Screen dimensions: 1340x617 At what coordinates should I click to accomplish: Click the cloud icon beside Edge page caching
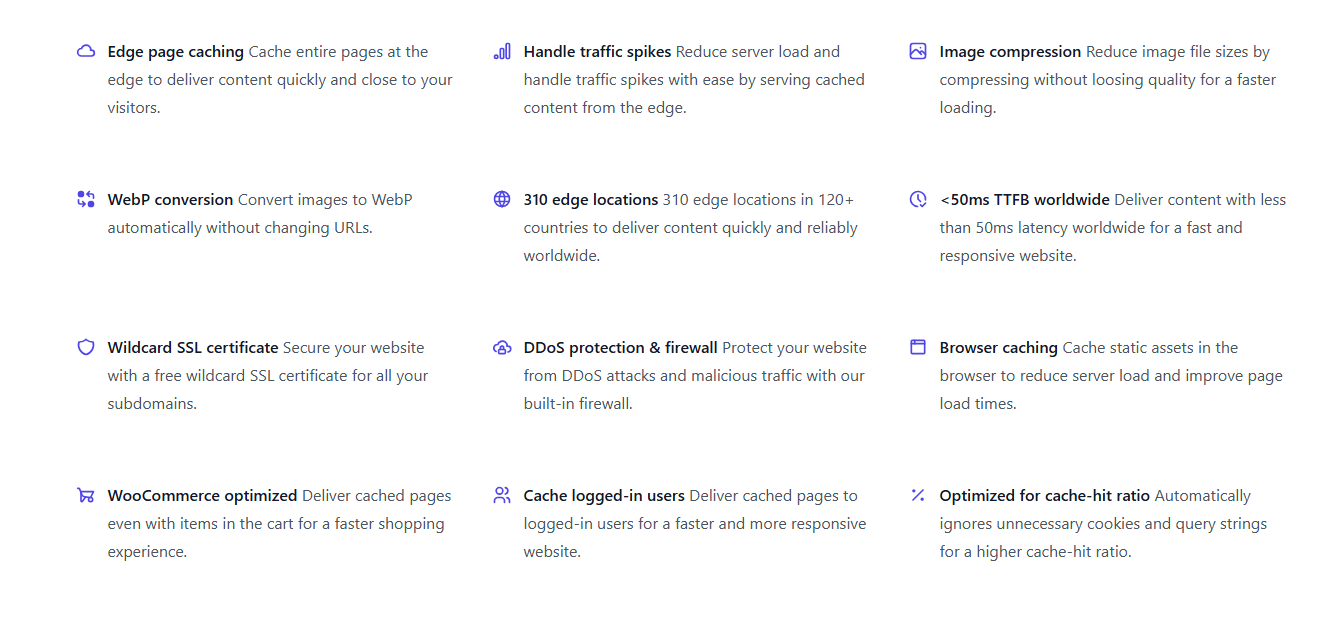(x=86, y=51)
